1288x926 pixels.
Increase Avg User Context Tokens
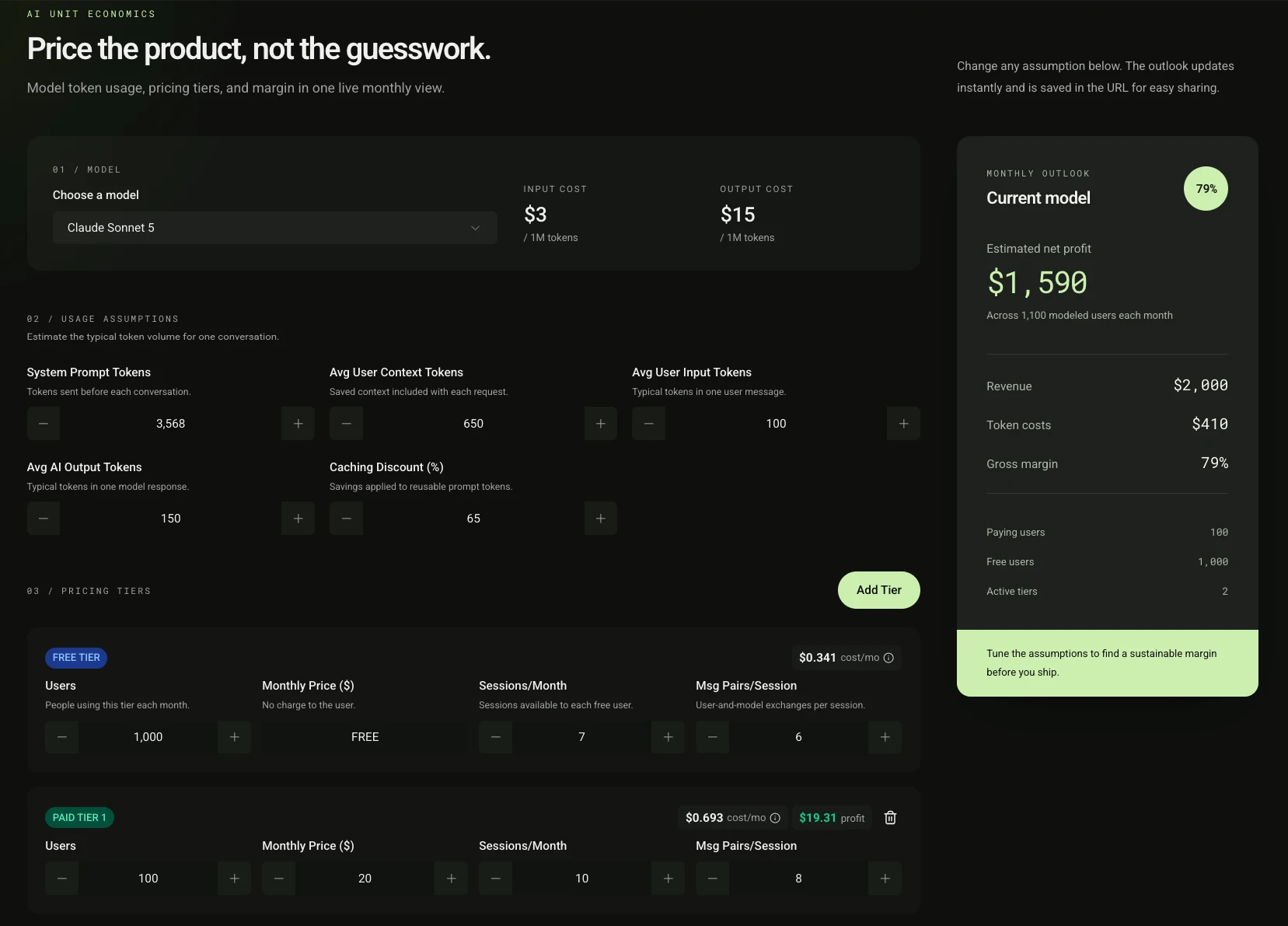click(x=600, y=424)
